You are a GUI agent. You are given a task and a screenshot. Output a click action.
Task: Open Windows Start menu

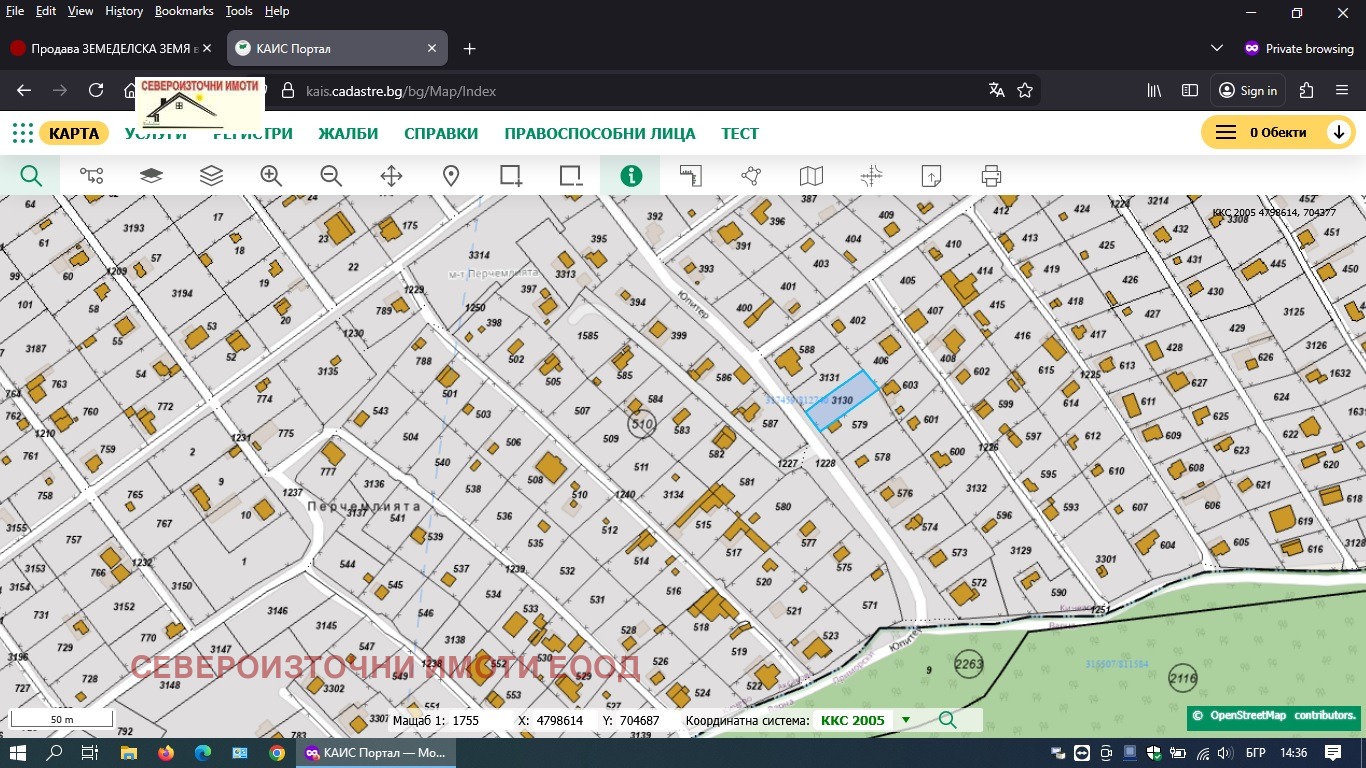coord(18,753)
